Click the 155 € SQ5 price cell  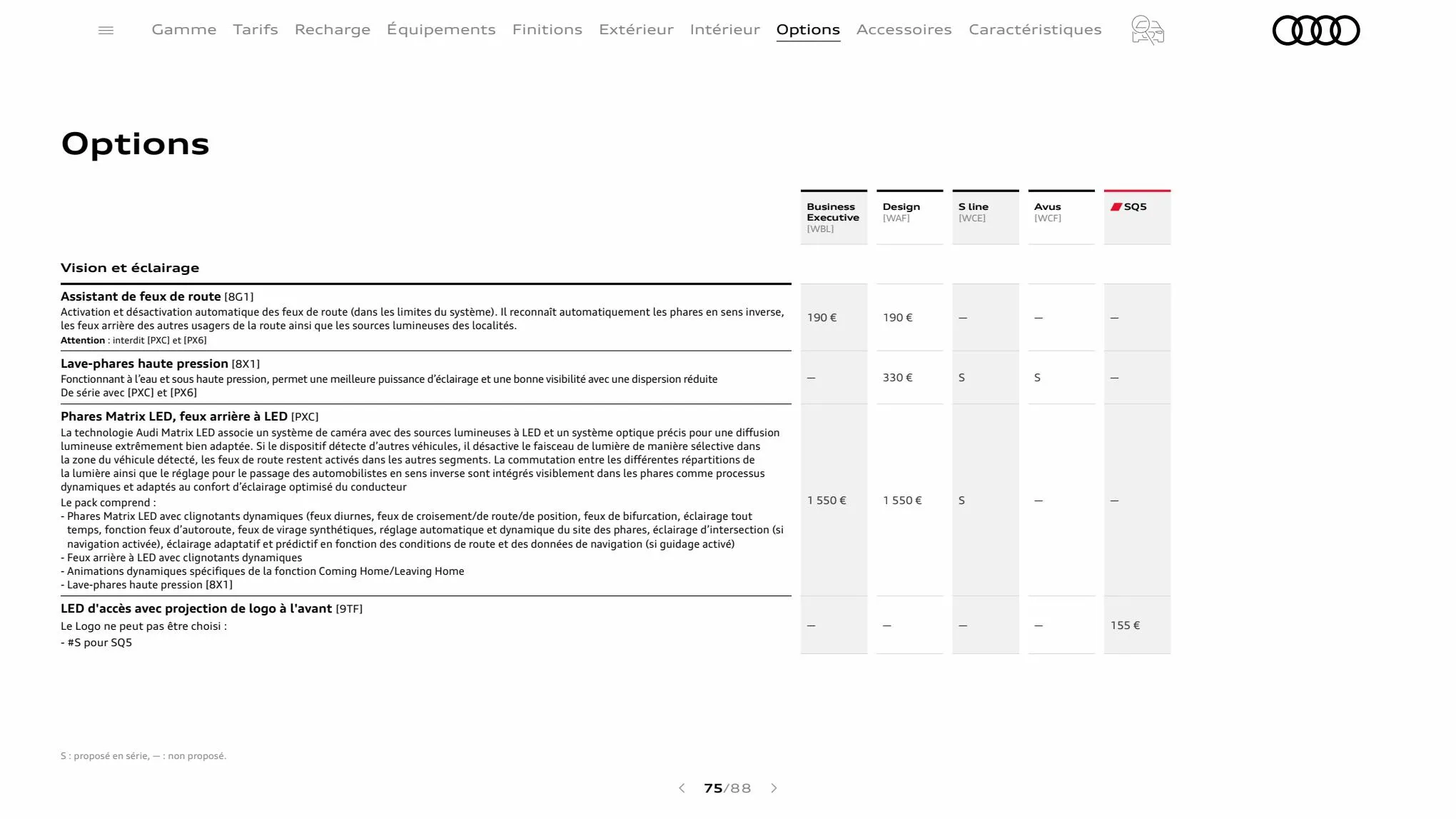tap(1125, 625)
